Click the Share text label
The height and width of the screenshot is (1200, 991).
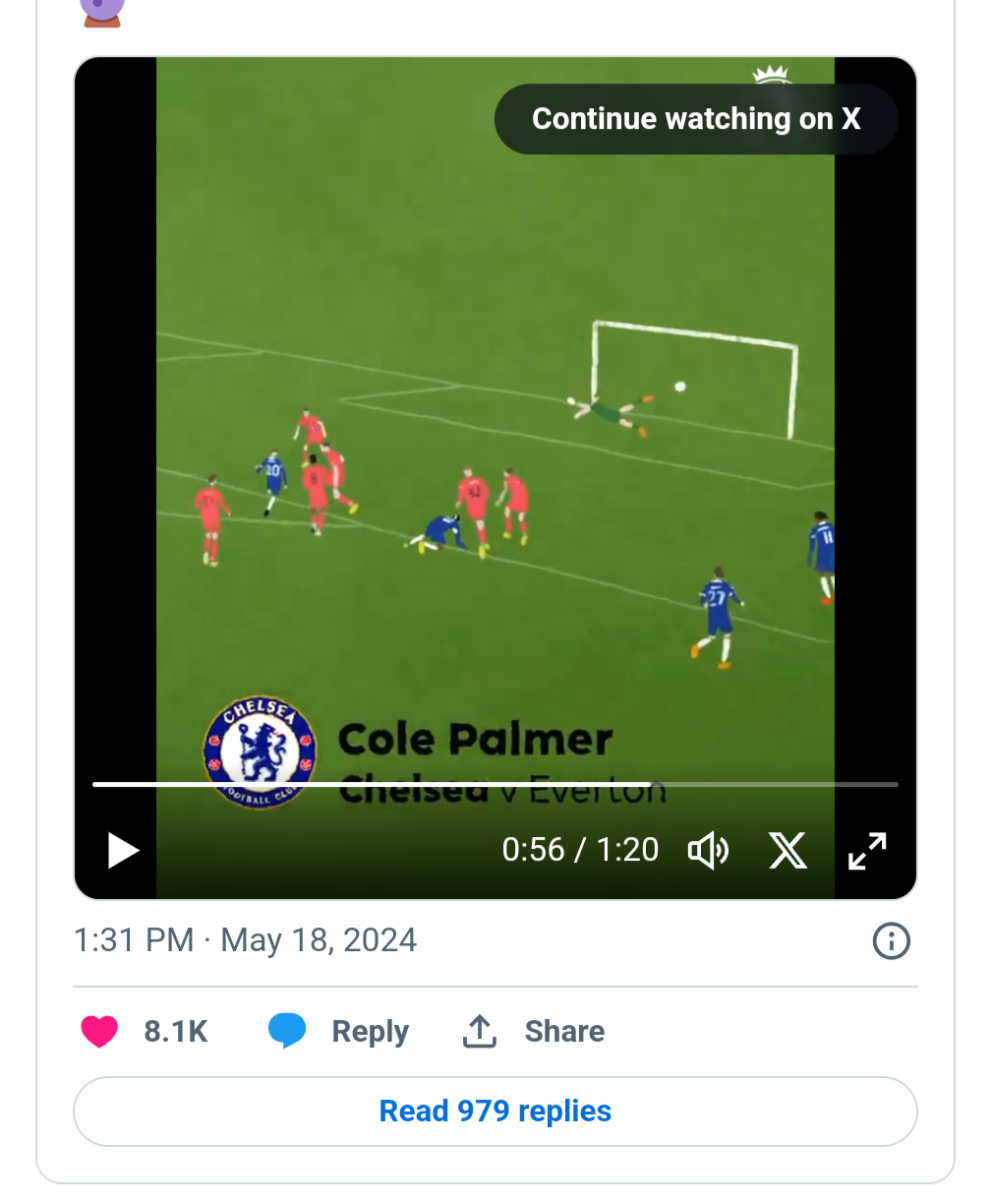click(564, 1031)
